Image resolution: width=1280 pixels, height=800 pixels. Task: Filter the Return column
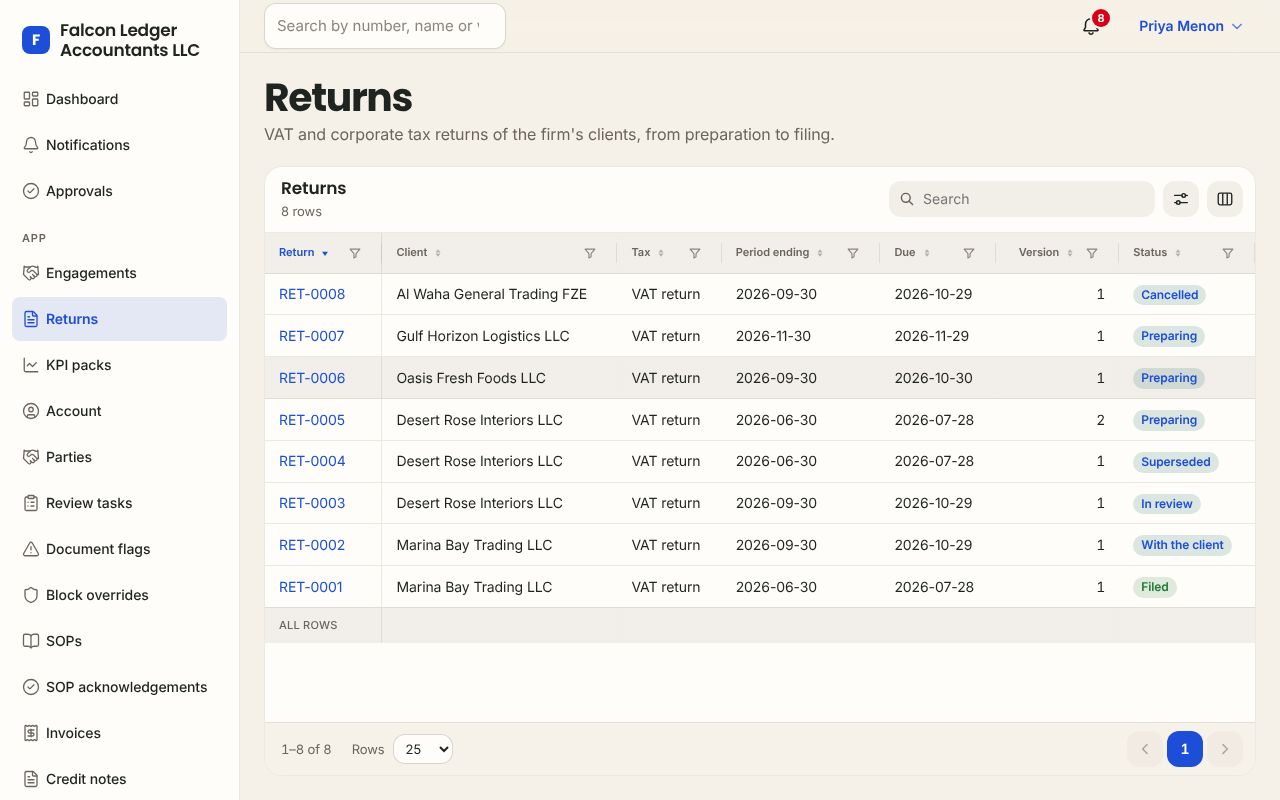pos(355,253)
